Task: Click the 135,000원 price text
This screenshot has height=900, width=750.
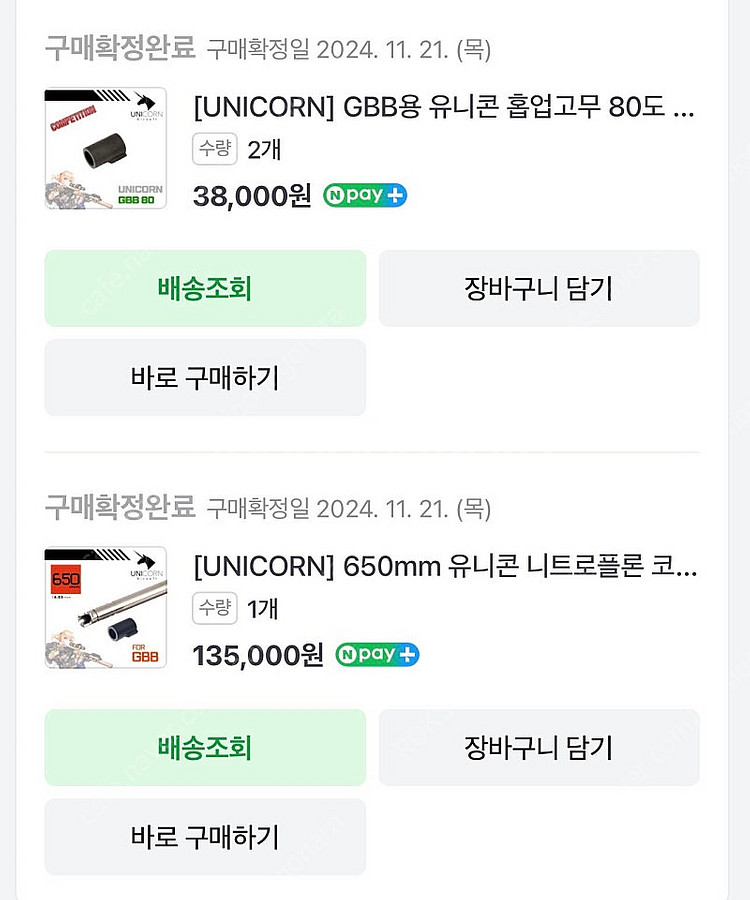Action: click(x=259, y=655)
